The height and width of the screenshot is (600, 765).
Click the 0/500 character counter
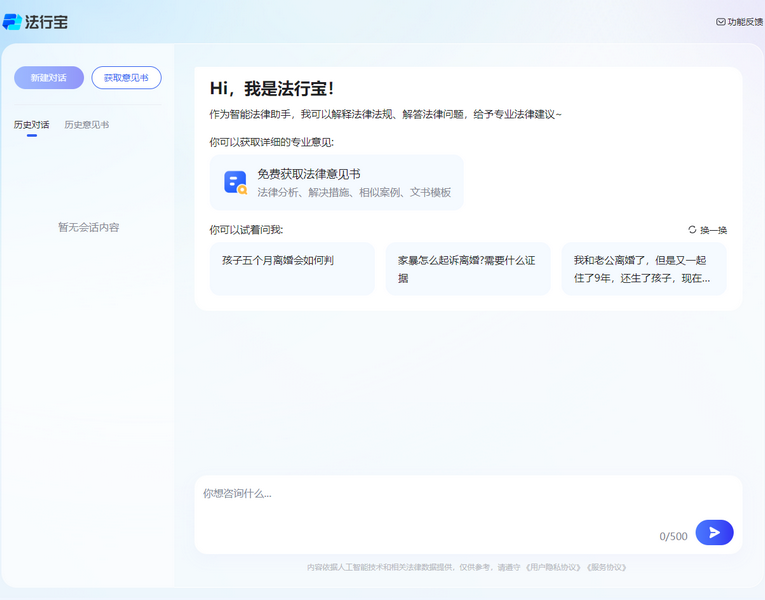click(x=673, y=536)
